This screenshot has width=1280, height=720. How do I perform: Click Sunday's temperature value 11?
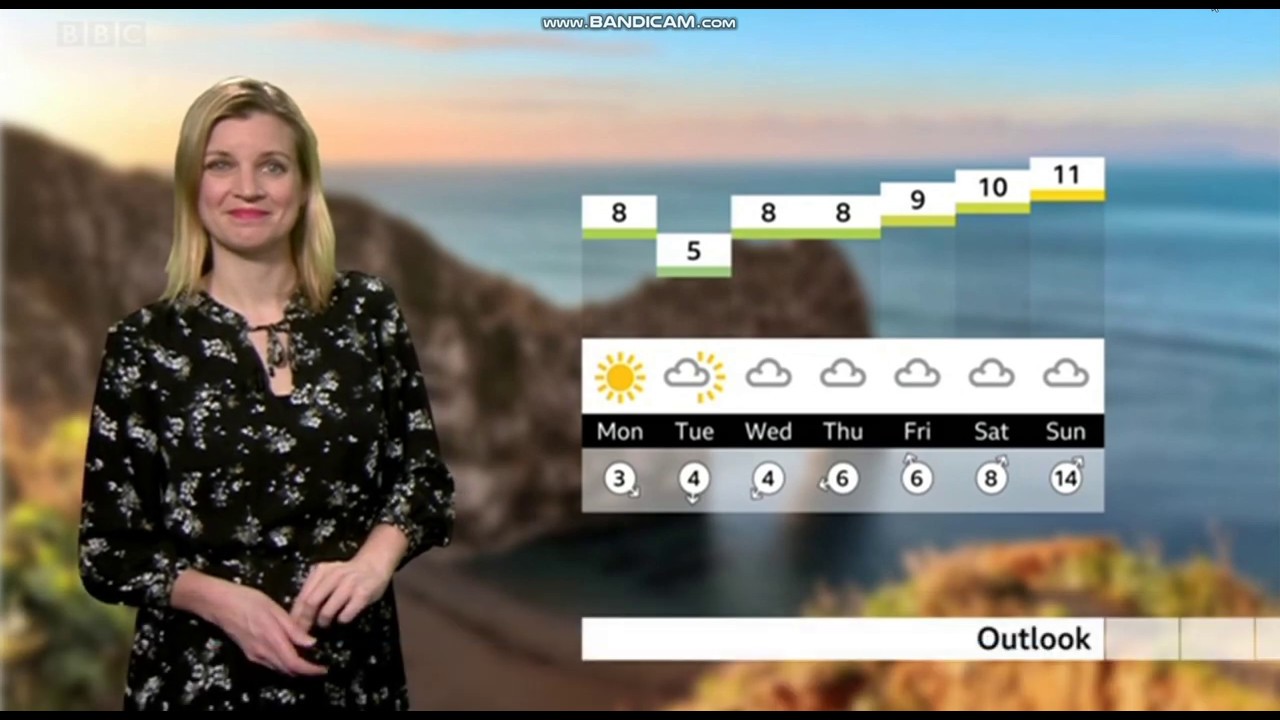coord(1067,175)
